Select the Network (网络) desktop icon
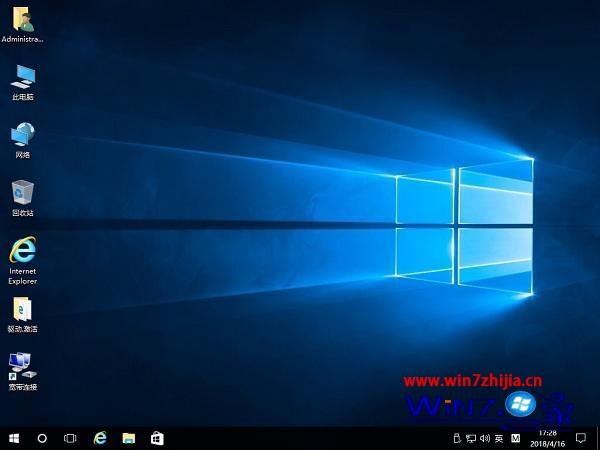The image size is (600, 450). click(23, 140)
